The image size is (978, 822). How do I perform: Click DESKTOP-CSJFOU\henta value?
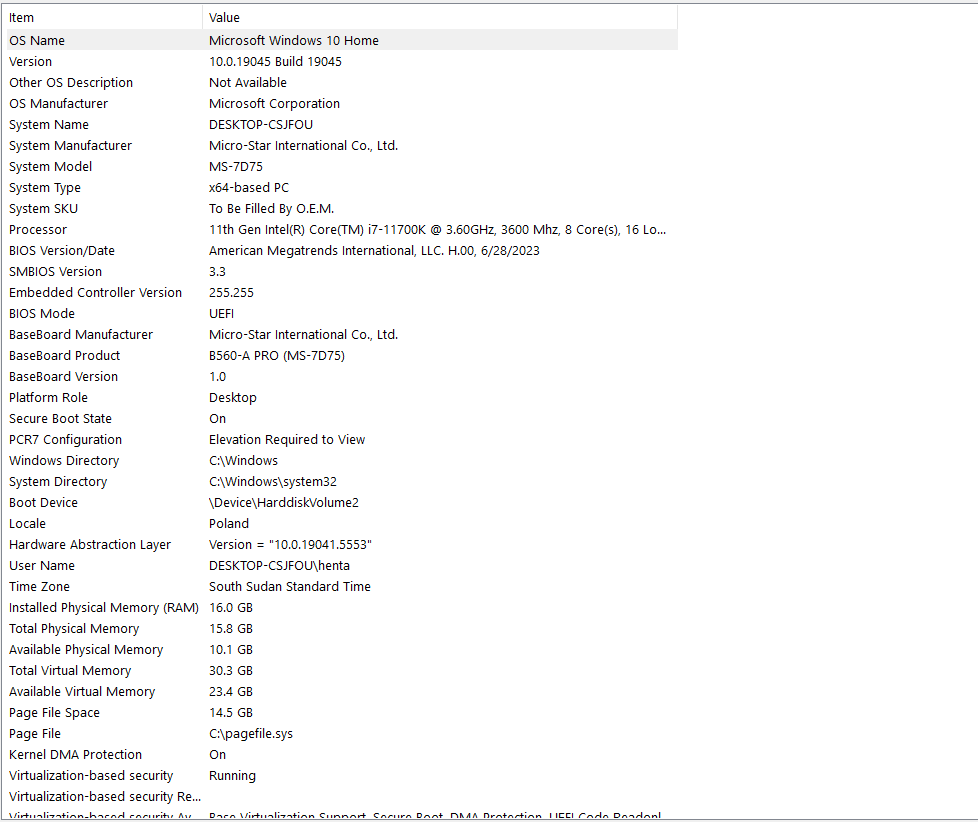(279, 566)
